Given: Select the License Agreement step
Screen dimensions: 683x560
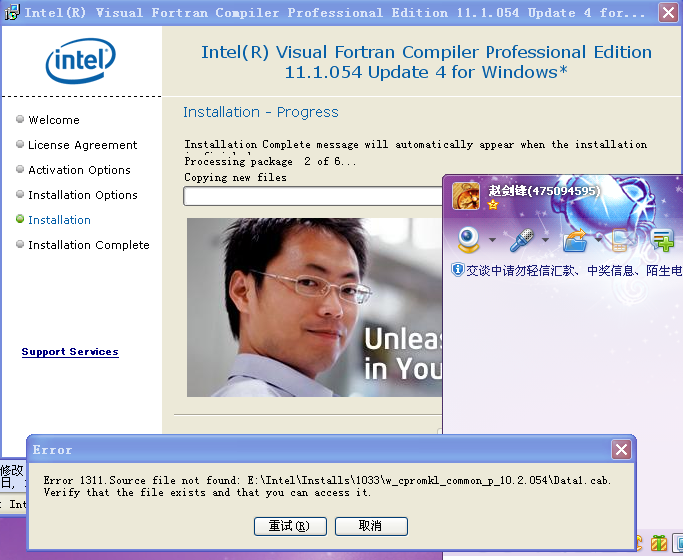Looking at the screenshot, I should click(x=82, y=145).
